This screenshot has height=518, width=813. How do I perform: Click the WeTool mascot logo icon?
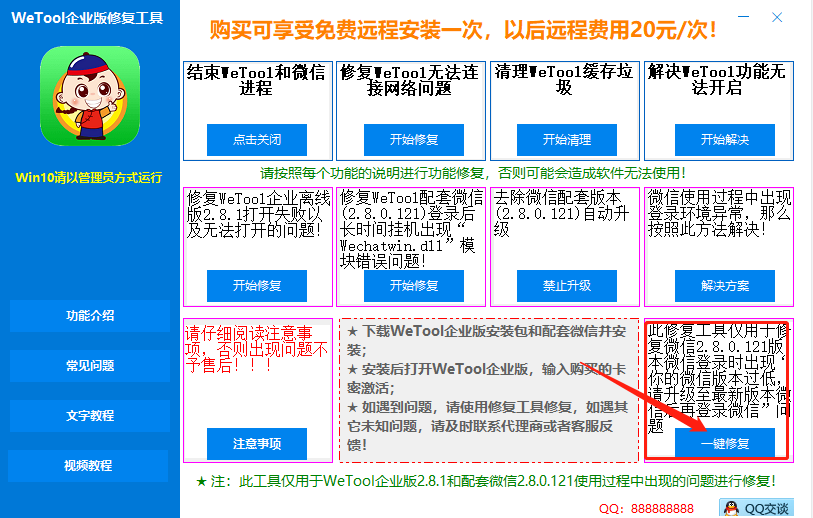pos(90,96)
